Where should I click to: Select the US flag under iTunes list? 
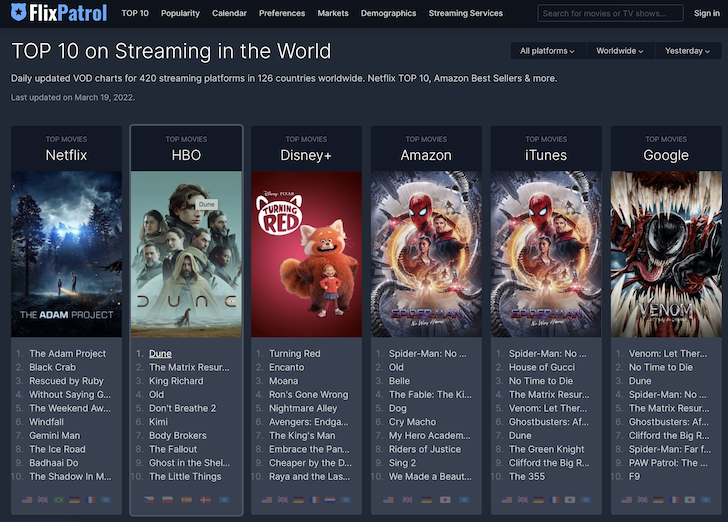coord(507,500)
